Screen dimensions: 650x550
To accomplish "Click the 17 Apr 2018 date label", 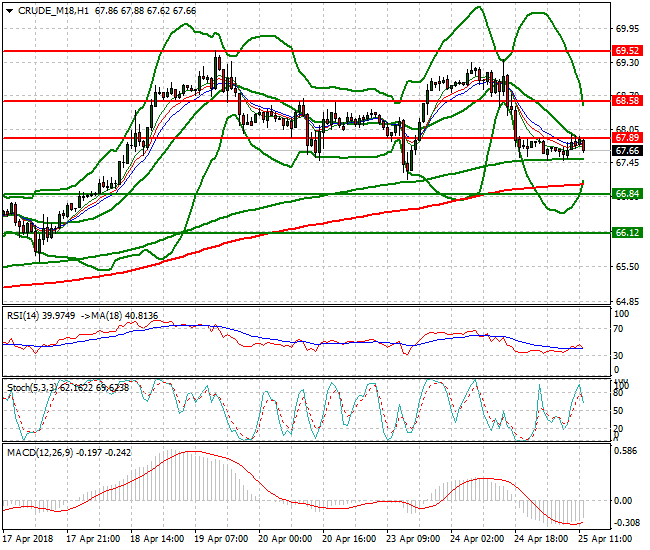I will tap(28, 539).
